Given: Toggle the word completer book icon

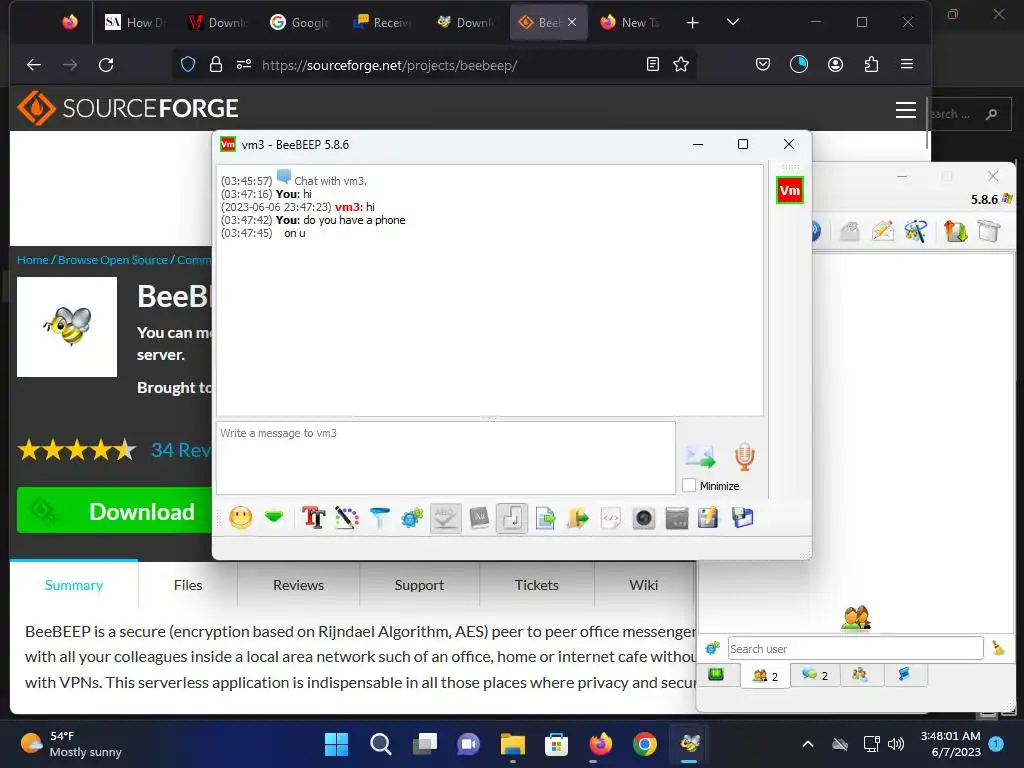Looking at the screenshot, I should pos(479,518).
